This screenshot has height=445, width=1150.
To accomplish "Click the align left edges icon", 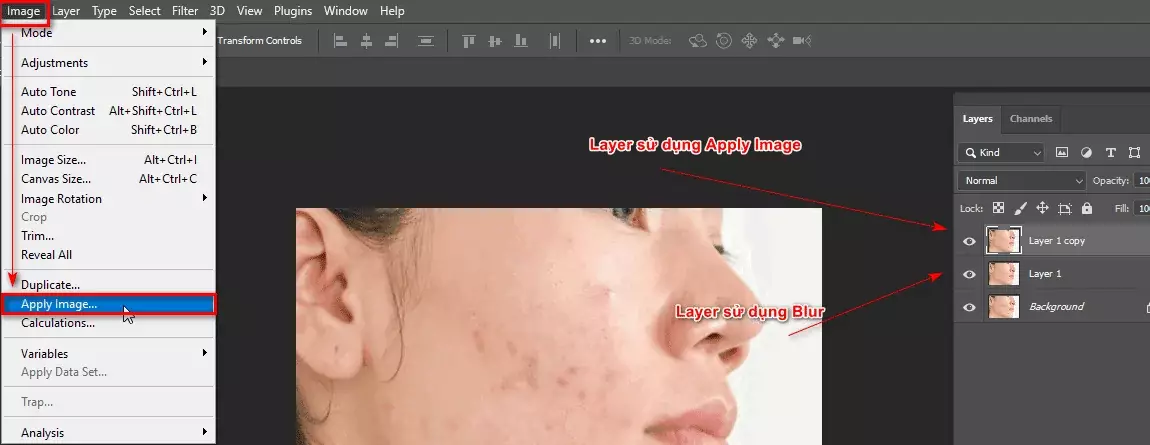I will tap(340, 41).
